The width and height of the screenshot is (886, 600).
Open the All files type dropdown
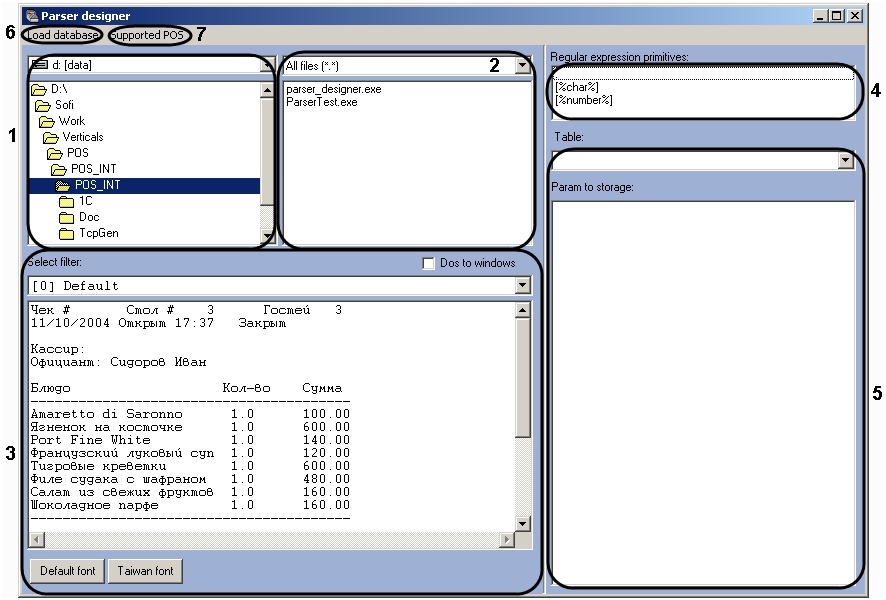click(x=522, y=66)
